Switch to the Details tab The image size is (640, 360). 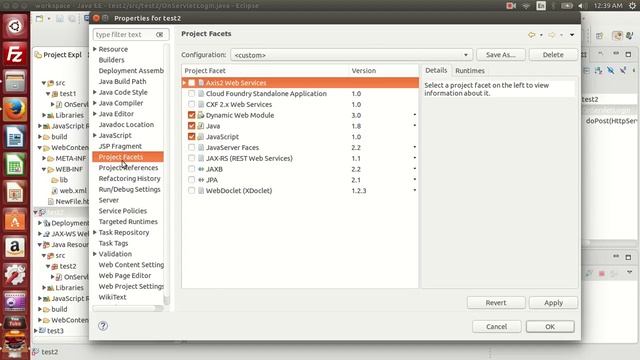(x=436, y=70)
